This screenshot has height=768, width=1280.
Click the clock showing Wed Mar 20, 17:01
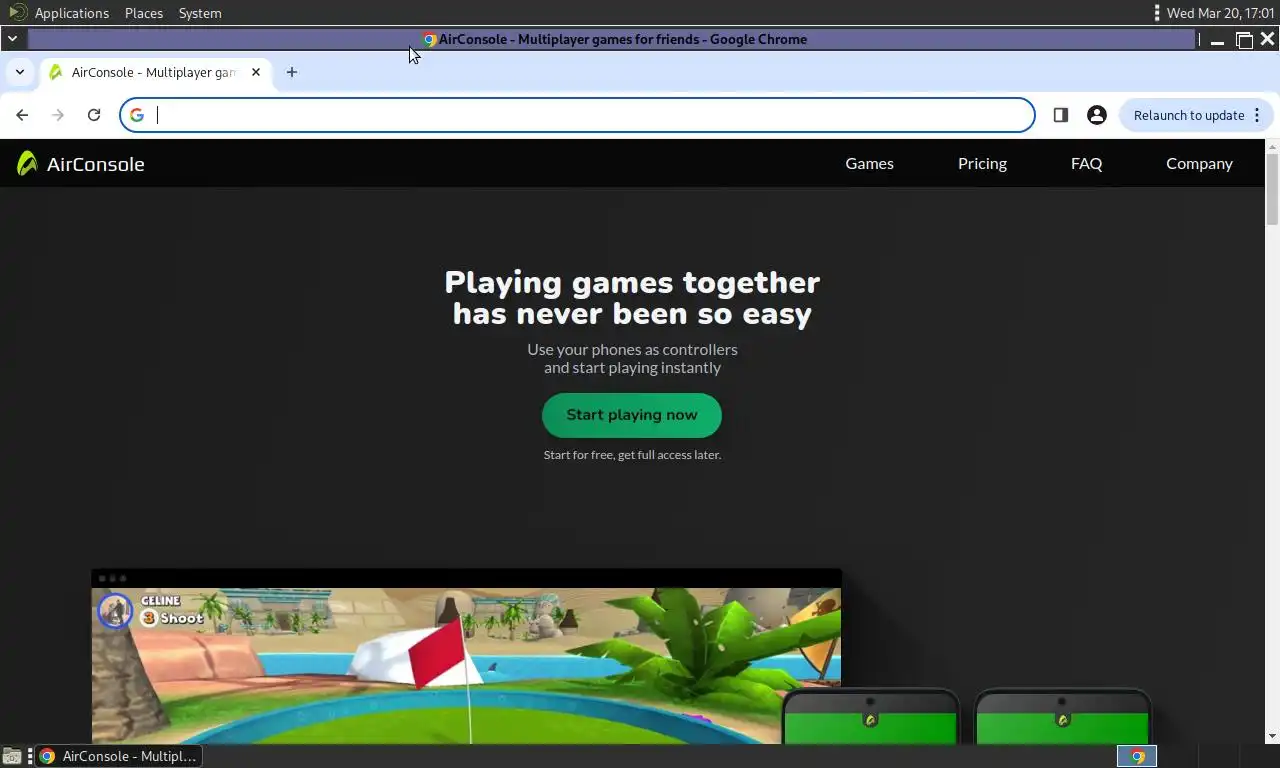pyautogui.click(x=1220, y=13)
